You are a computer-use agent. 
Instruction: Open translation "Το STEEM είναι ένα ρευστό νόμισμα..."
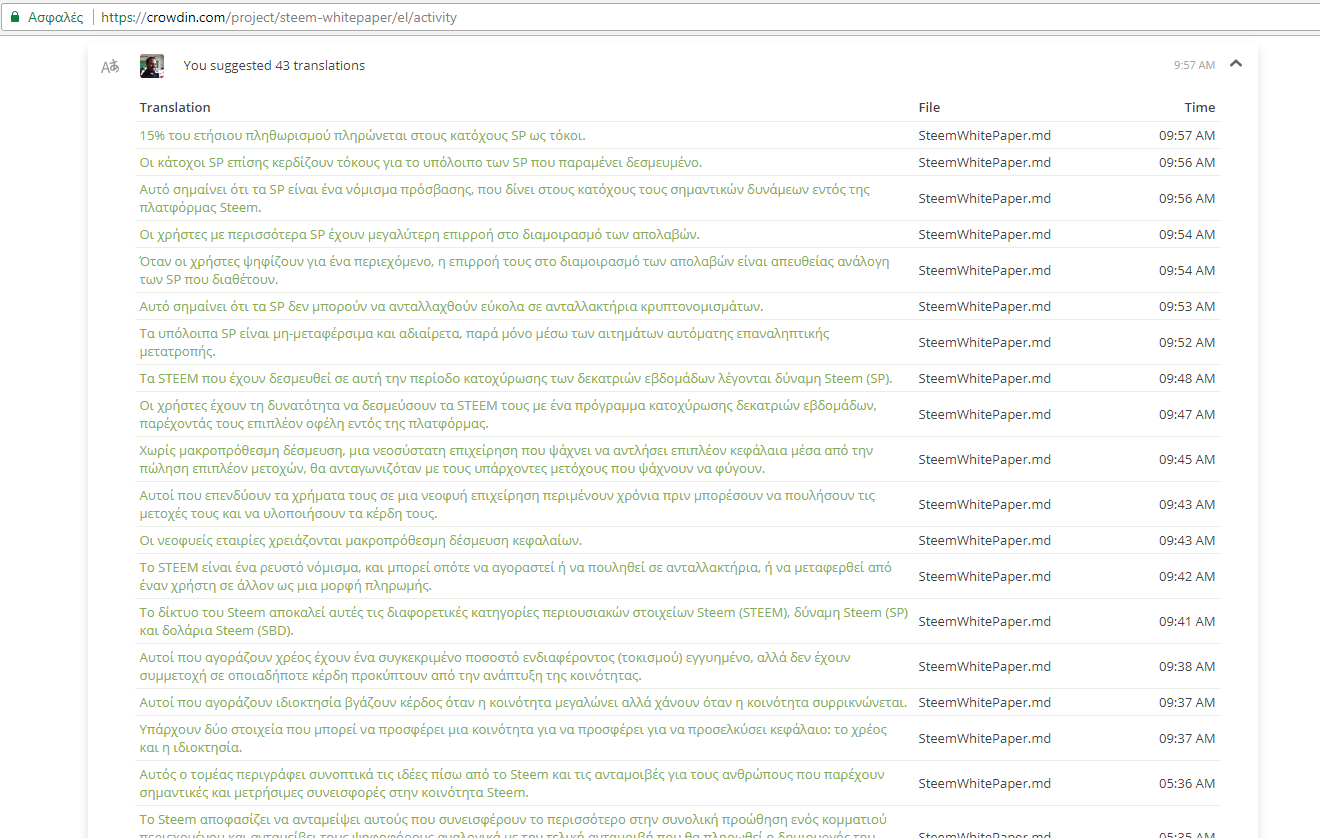coord(516,576)
